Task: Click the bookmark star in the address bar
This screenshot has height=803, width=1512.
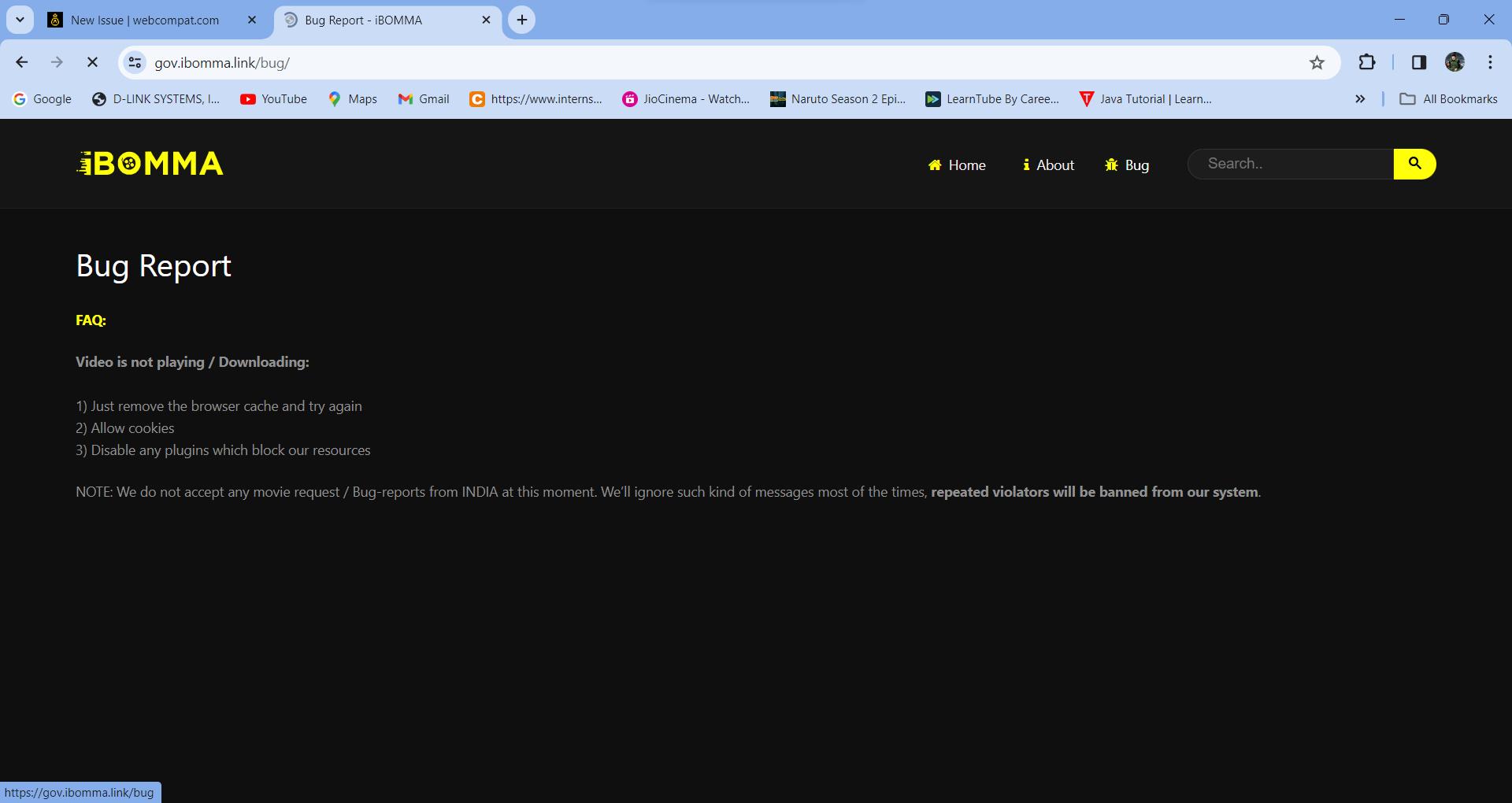Action: (x=1317, y=62)
